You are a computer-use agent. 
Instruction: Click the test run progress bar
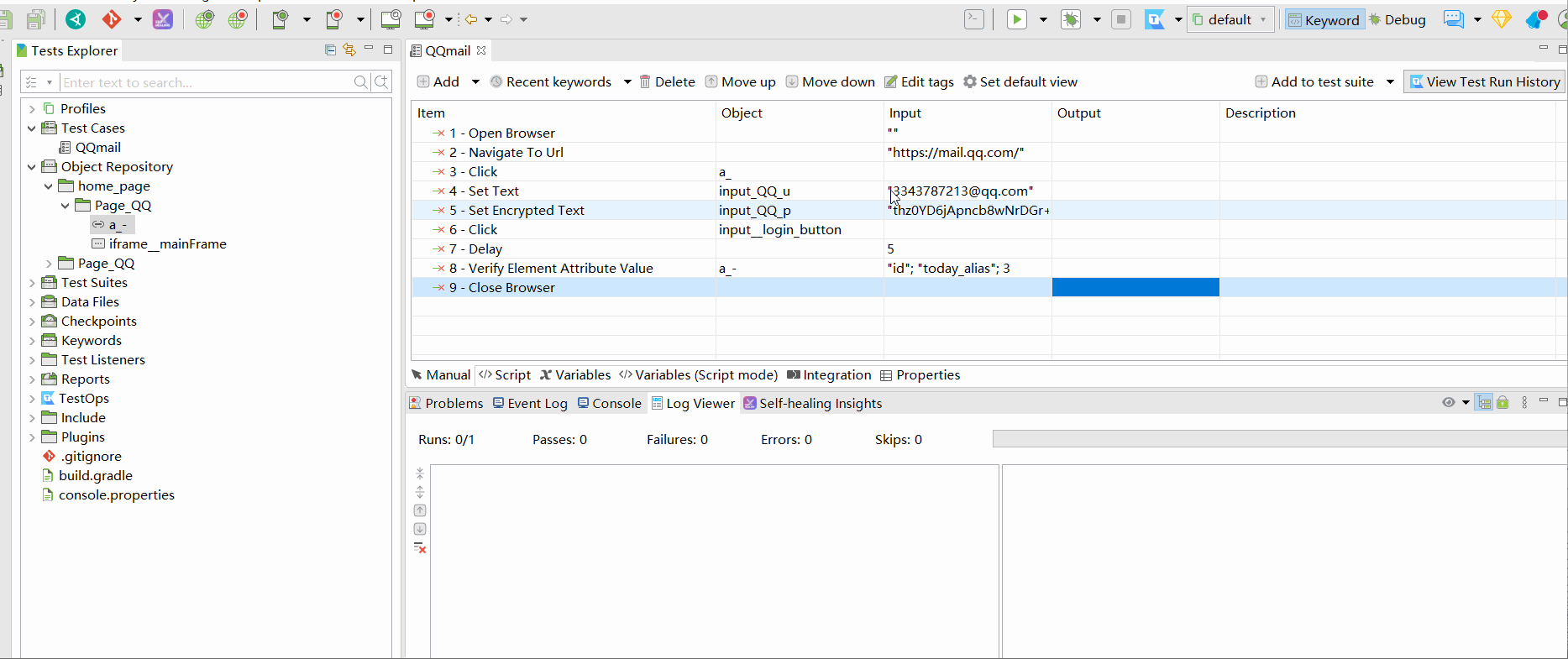1280,439
